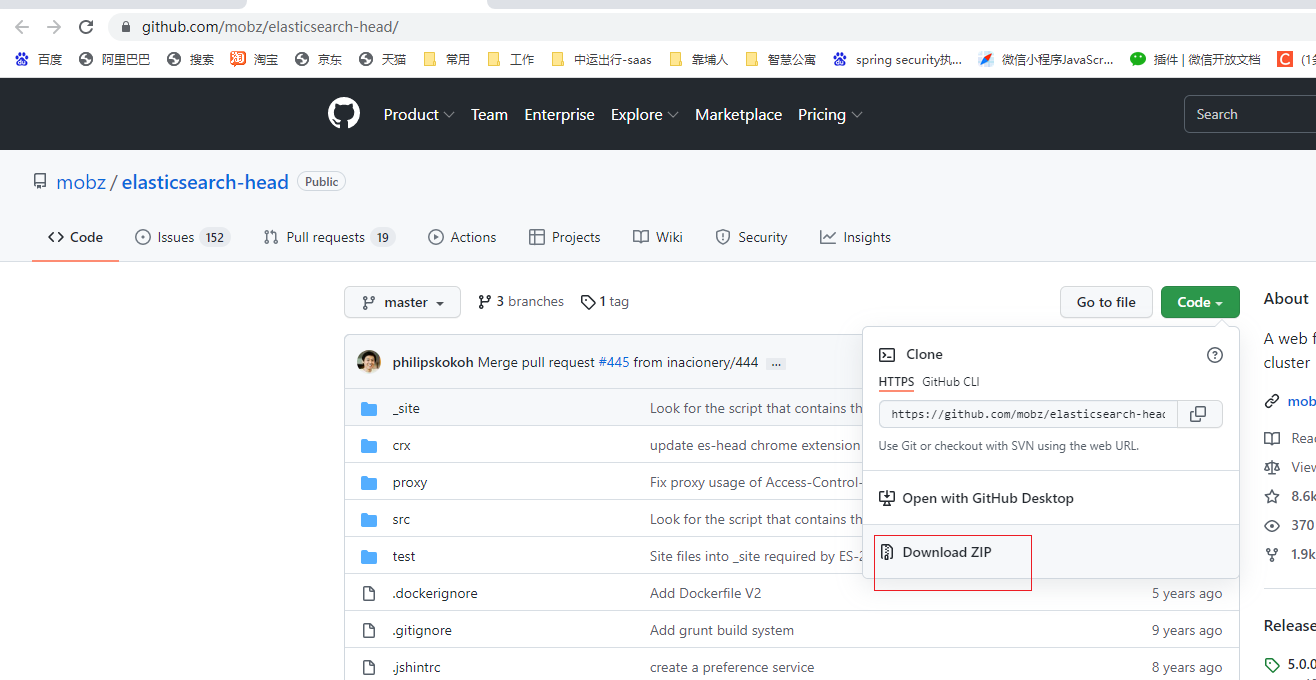The width and height of the screenshot is (1316, 680).
Task: View the 3 branches link
Action: pos(521,301)
